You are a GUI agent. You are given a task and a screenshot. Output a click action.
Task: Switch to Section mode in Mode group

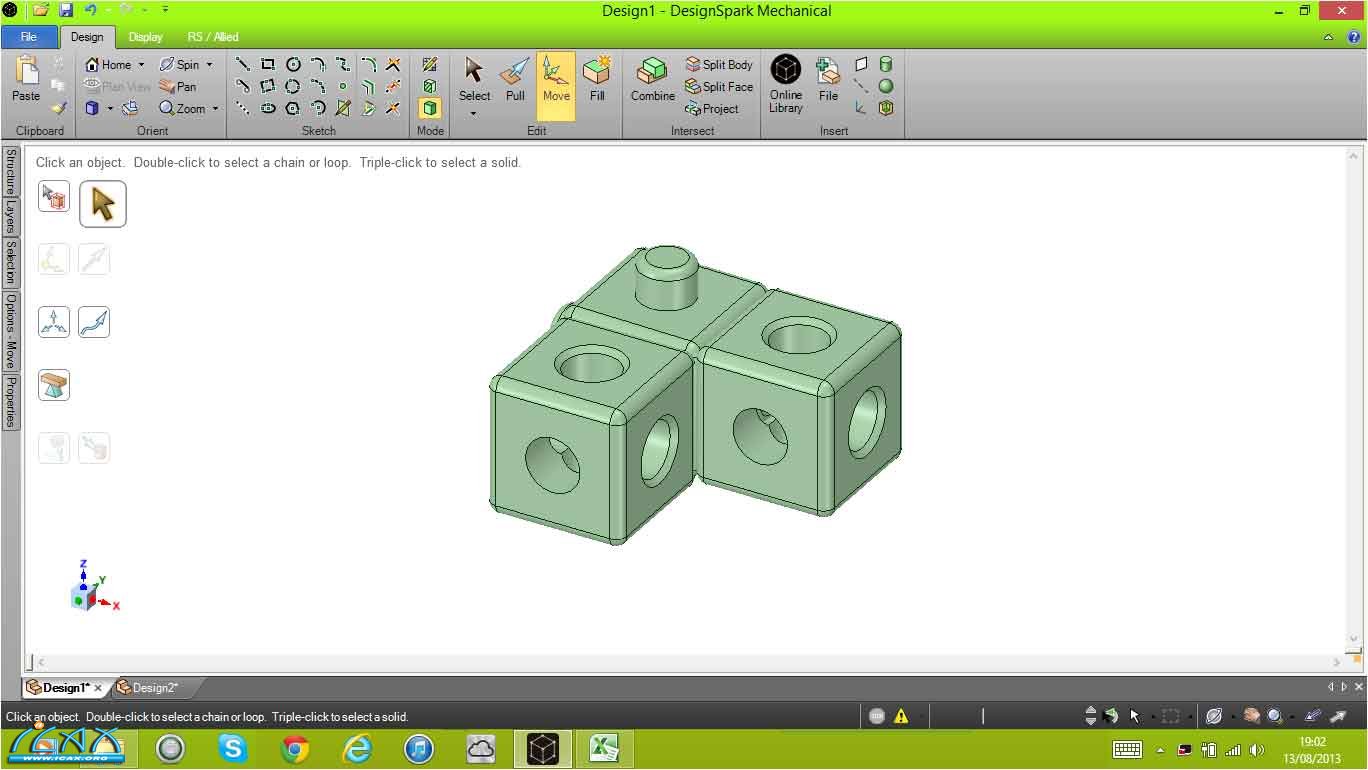click(x=430, y=87)
